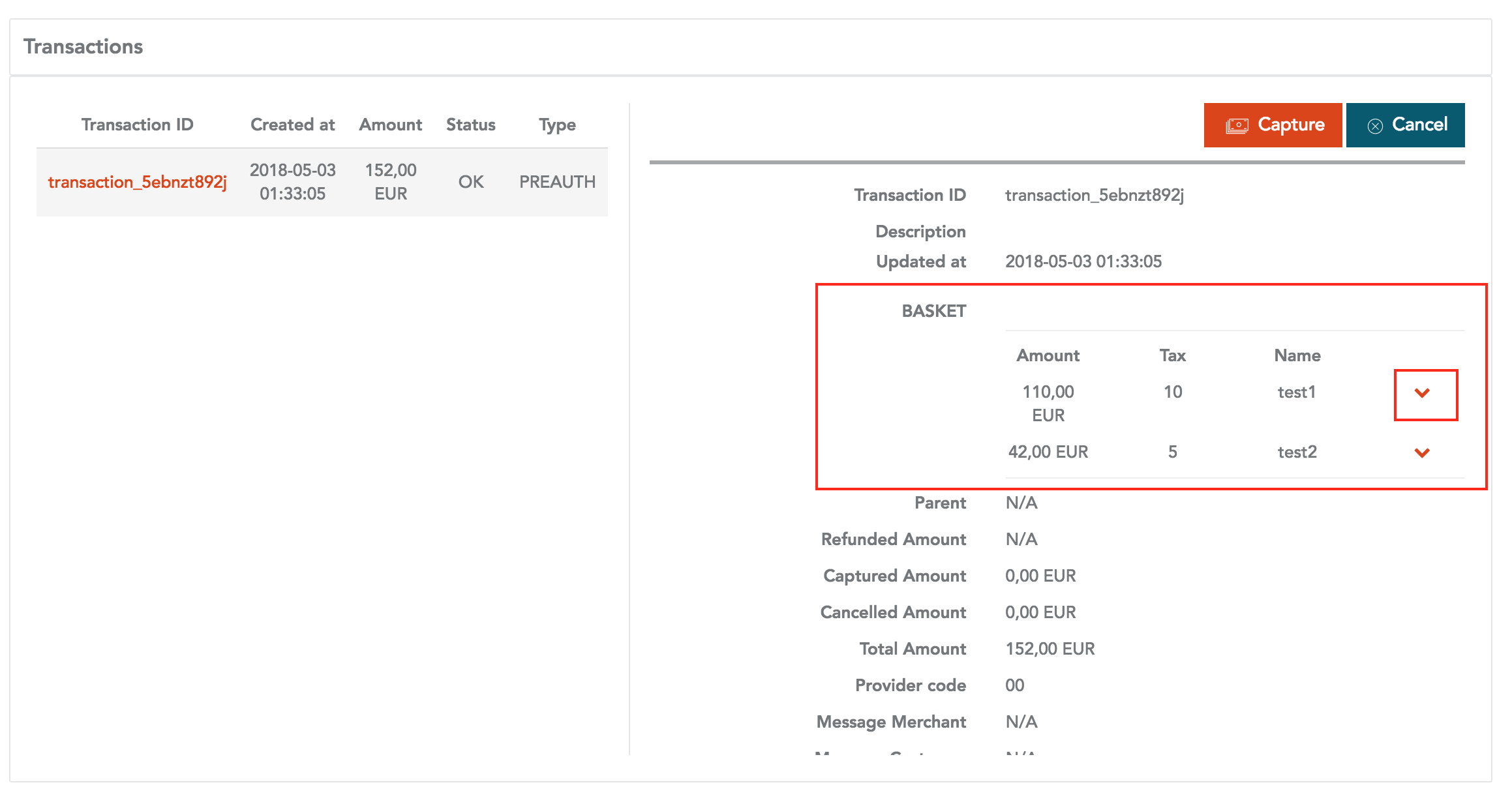This screenshot has width=1512, height=802.
Task: Click the Type column header
Action: (x=558, y=125)
